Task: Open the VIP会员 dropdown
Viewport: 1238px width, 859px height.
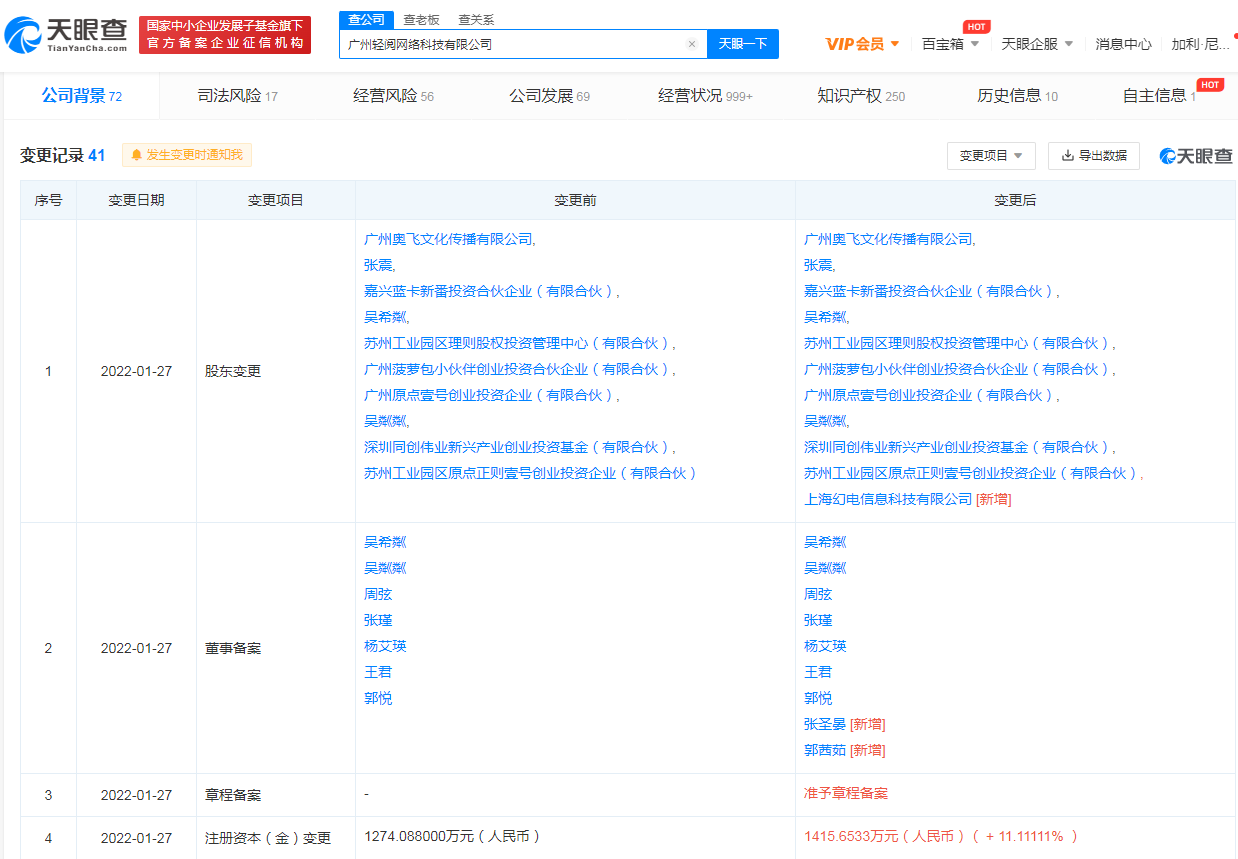Action: [862, 44]
